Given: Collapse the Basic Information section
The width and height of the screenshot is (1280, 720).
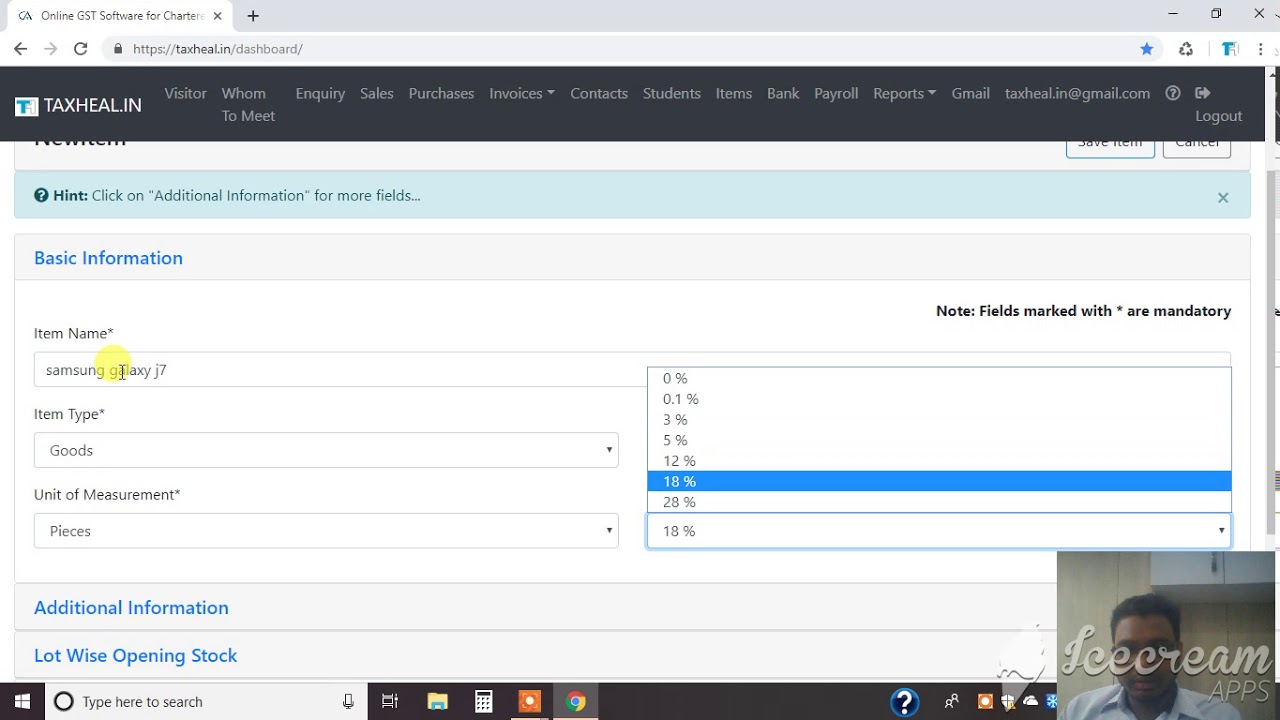Looking at the screenshot, I should tap(108, 258).
